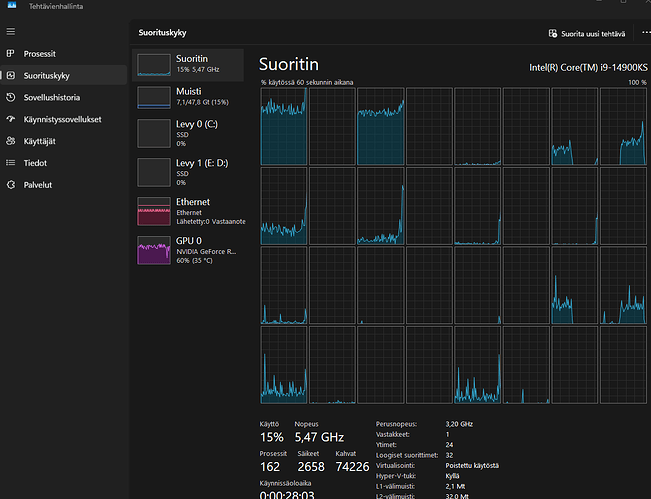Click the Käyttäjät people icon
This screenshot has width=651, height=499.
coord(11,141)
